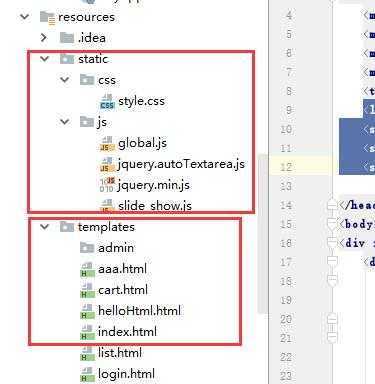Toggle code fold marker on line 20

[x=332, y=319]
